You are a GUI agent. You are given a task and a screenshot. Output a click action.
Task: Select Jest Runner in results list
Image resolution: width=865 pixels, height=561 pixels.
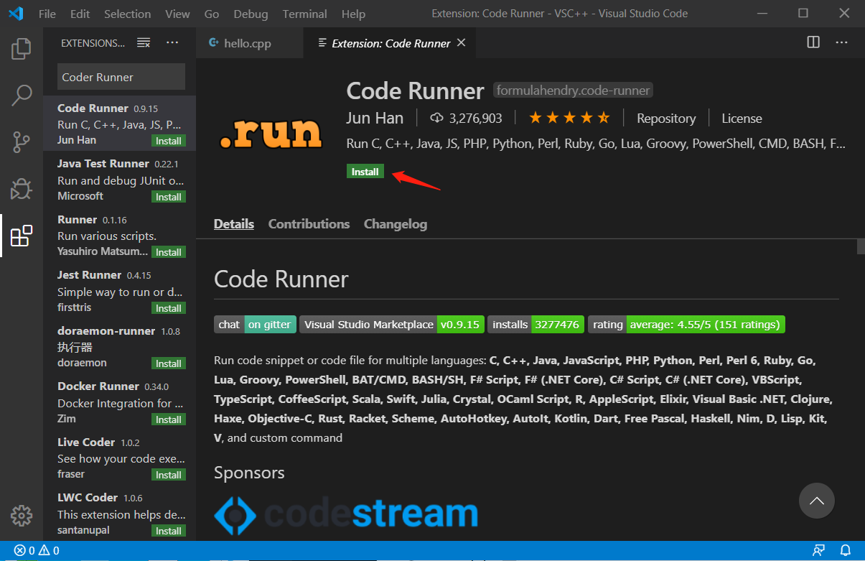[120, 290]
